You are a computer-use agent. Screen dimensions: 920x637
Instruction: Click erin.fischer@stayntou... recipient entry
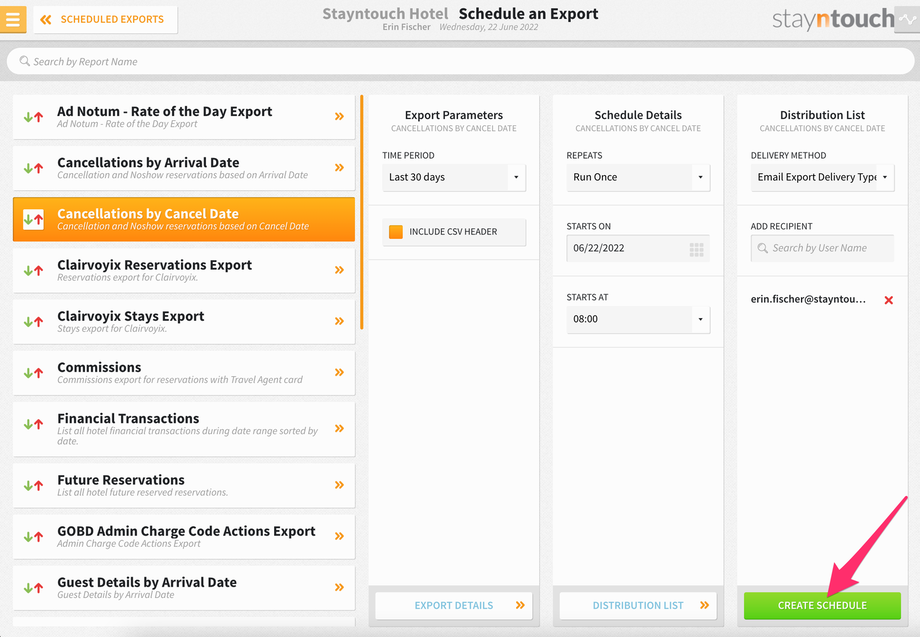coord(808,299)
